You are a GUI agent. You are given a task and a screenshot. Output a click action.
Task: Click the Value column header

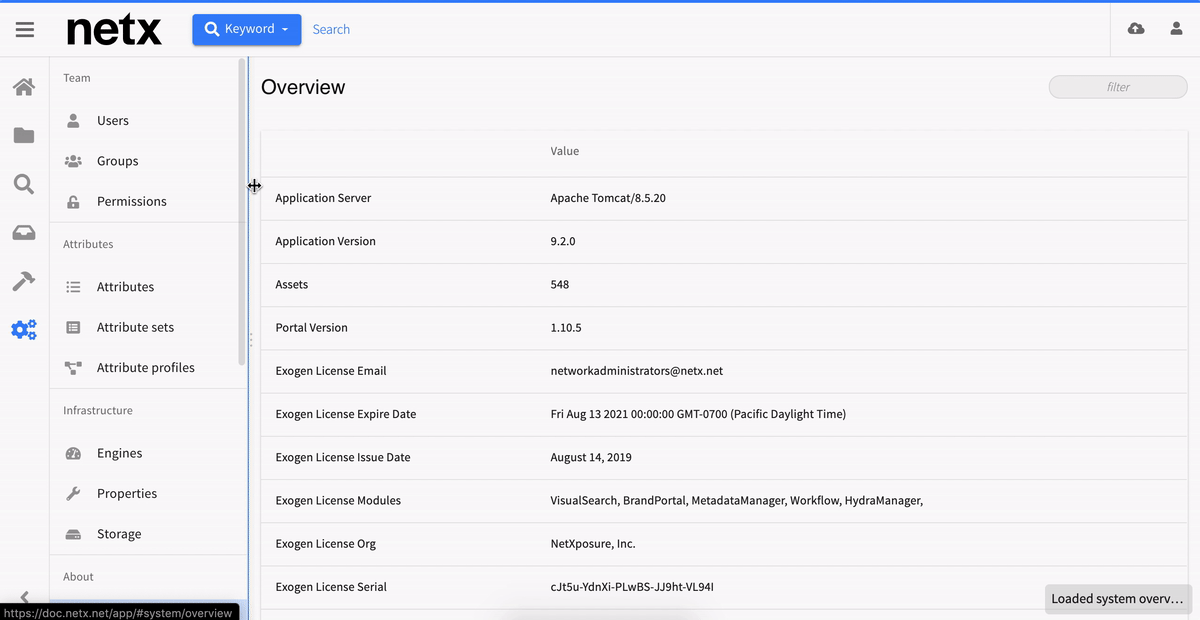click(x=565, y=151)
